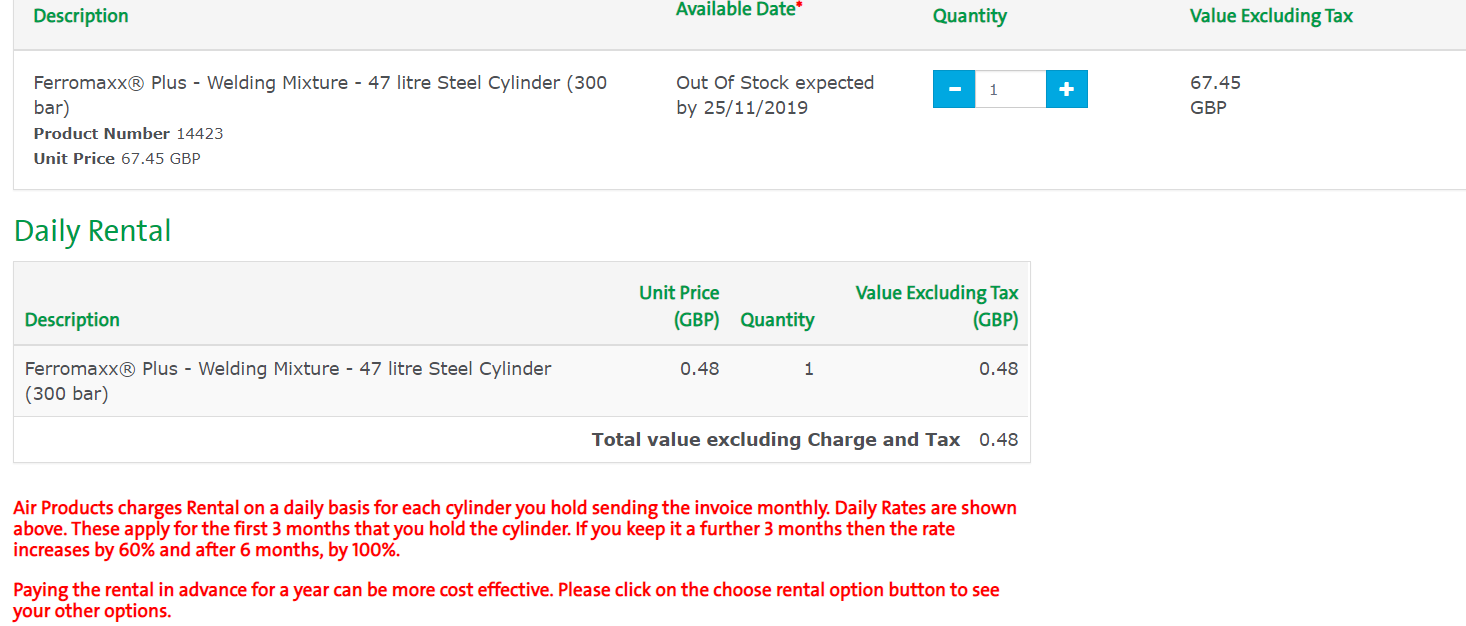Click the top table's Quantity header
The image size is (1466, 626).
click(x=969, y=16)
